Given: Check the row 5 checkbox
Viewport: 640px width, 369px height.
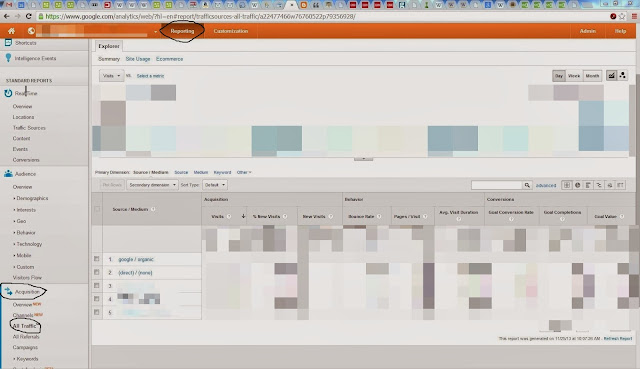Looking at the screenshot, I should (x=97, y=312).
